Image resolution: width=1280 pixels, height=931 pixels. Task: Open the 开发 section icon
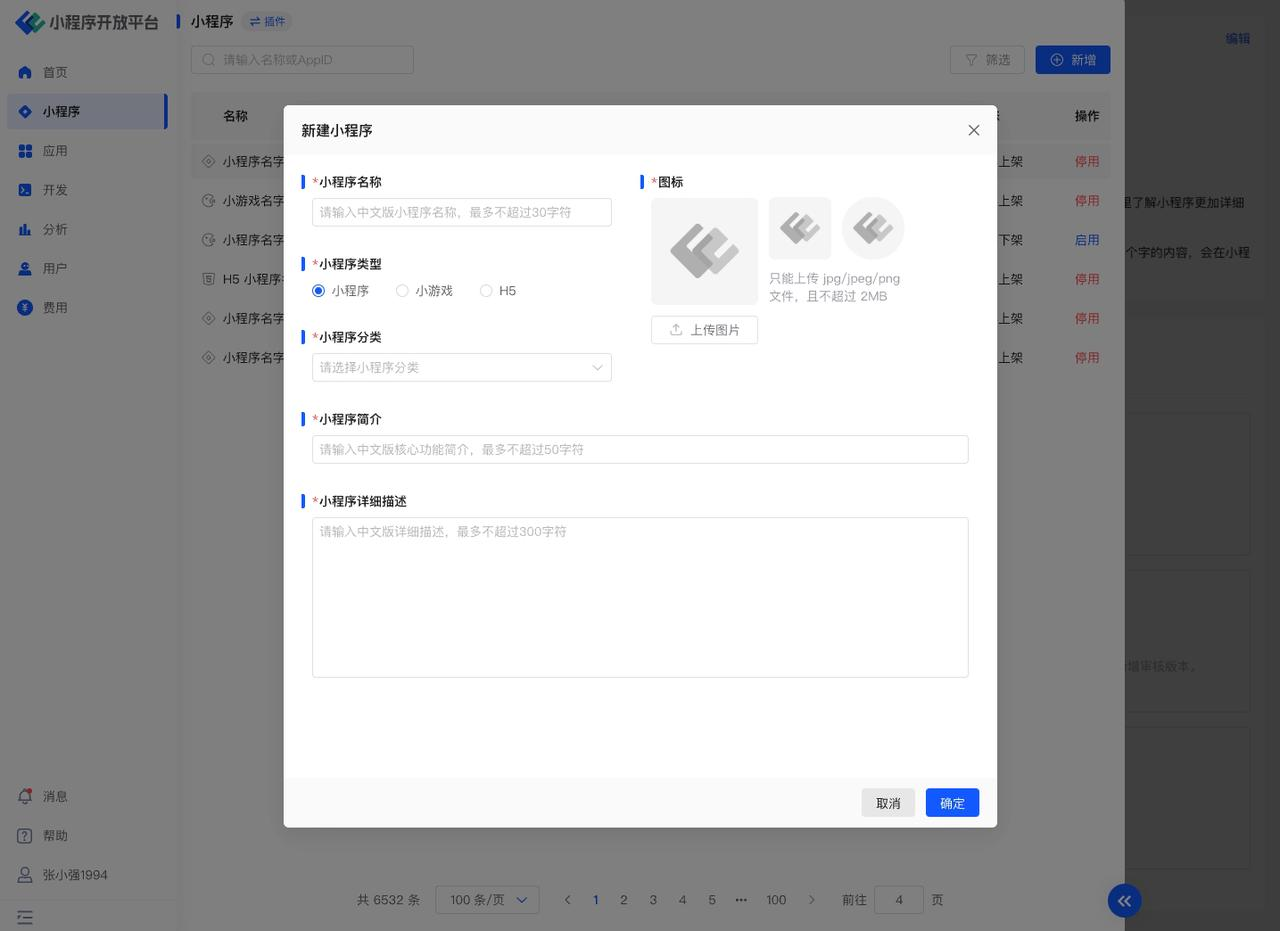25,190
